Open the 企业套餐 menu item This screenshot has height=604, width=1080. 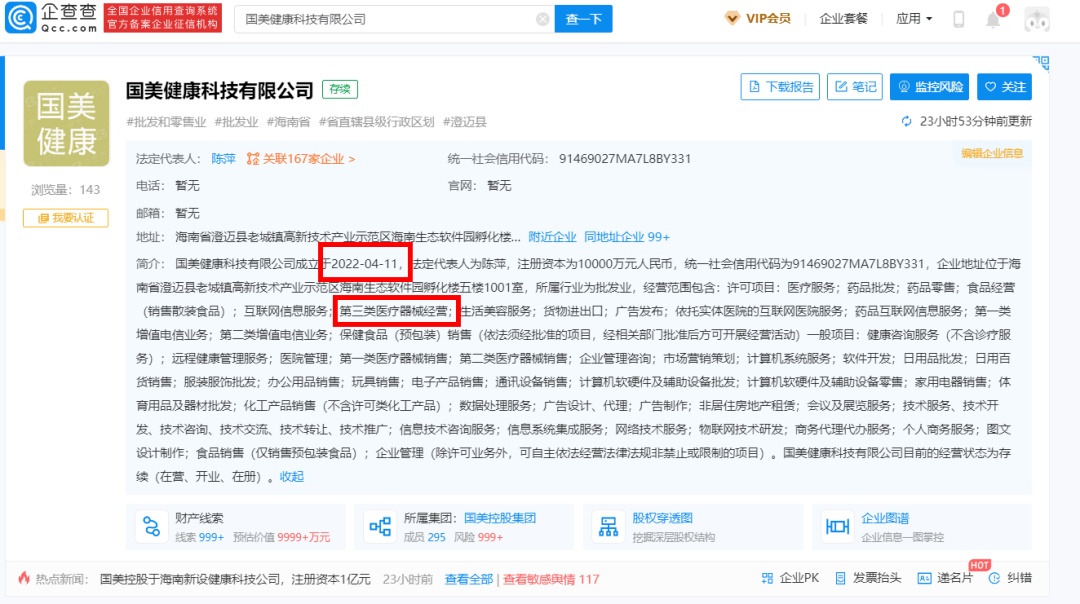(843, 19)
